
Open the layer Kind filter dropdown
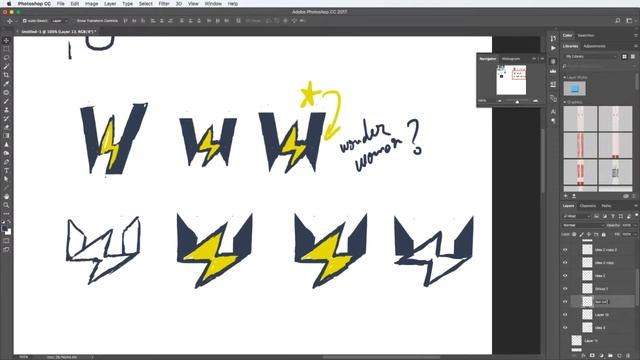pyautogui.click(x=577, y=216)
